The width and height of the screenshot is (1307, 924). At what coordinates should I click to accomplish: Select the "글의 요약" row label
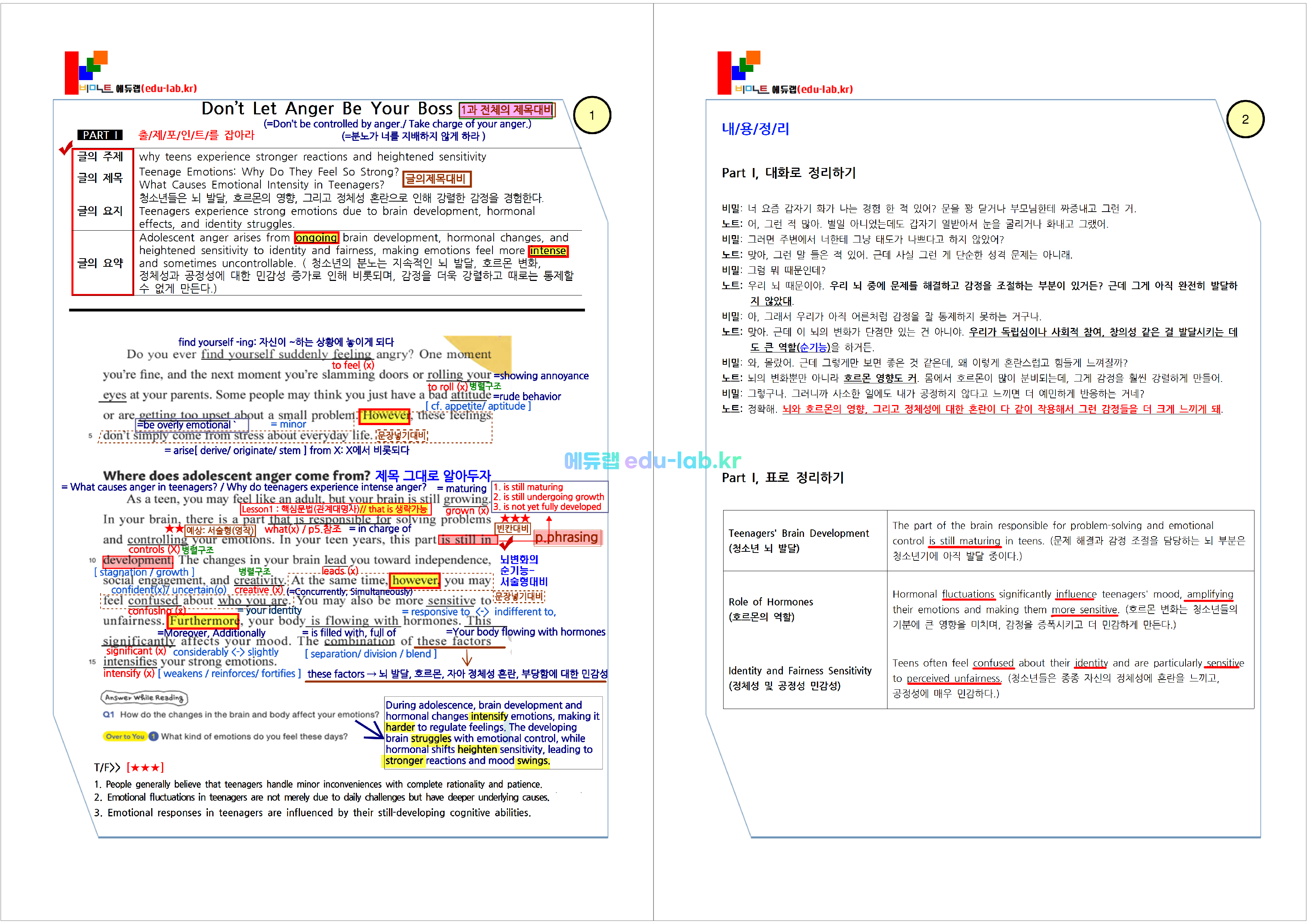pyautogui.click(x=100, y=263)
